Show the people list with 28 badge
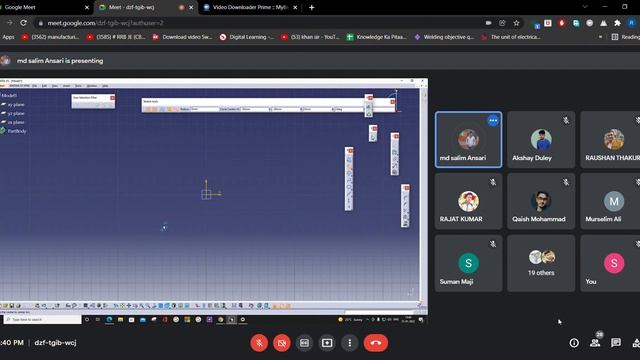 (595, 342)
